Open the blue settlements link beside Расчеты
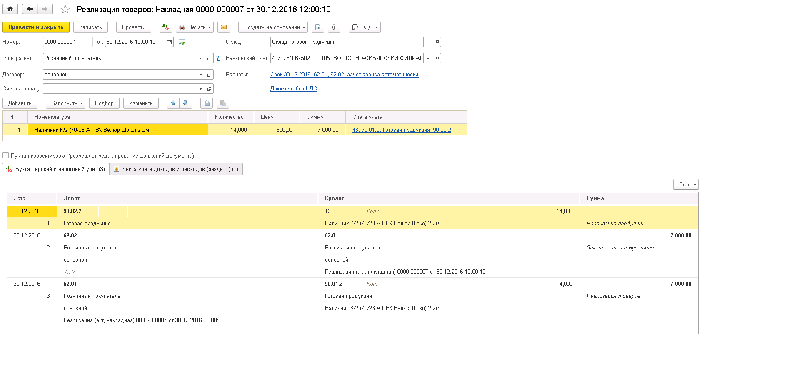 click(344, 75)
